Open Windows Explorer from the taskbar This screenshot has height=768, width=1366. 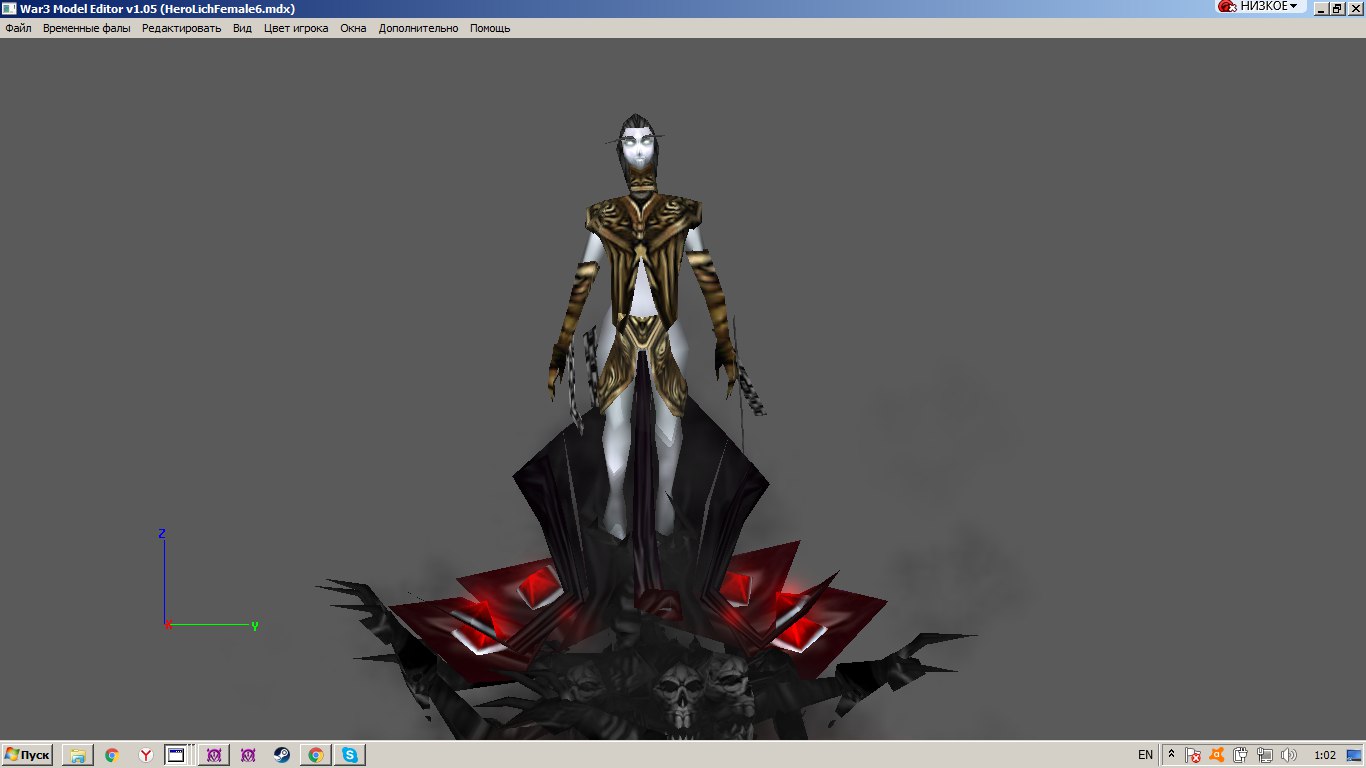pyautogui.click(x=77, y=755)
